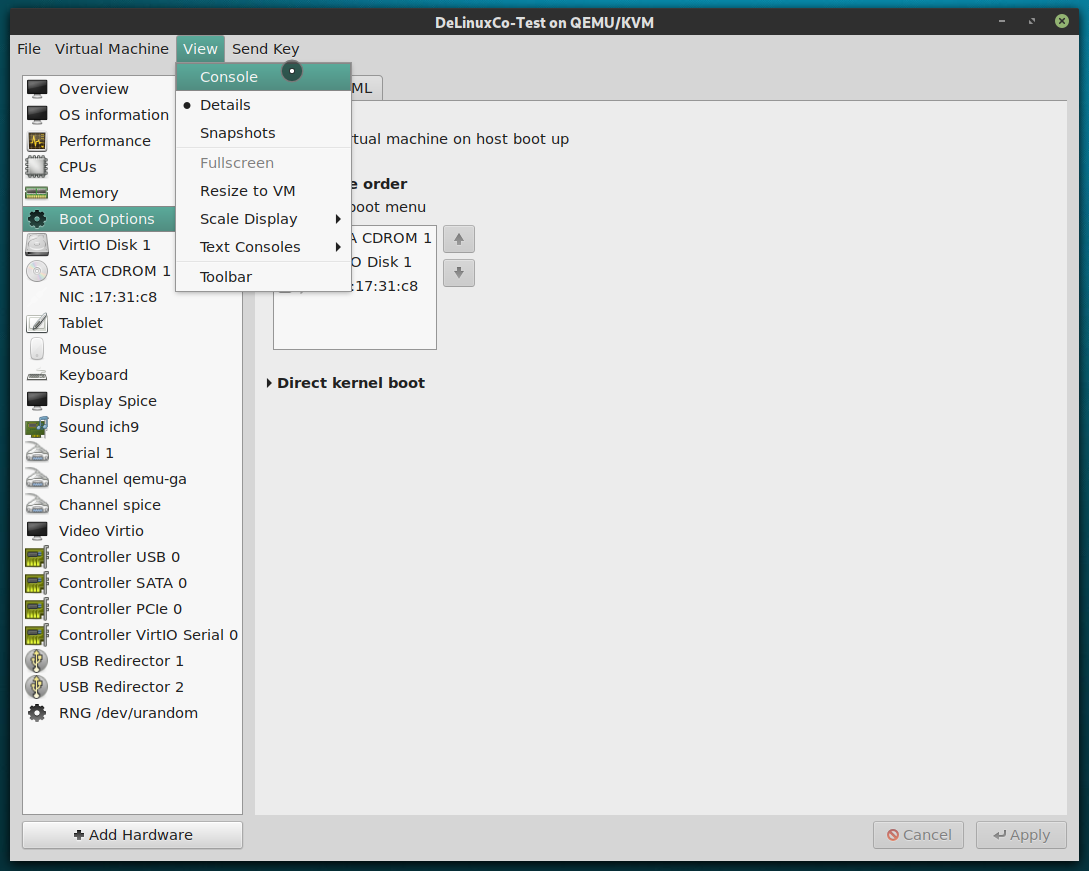The image size is (1089, 871).
Task: Click the SATA CDROM 1 disc icon
Action: point(37,271)
